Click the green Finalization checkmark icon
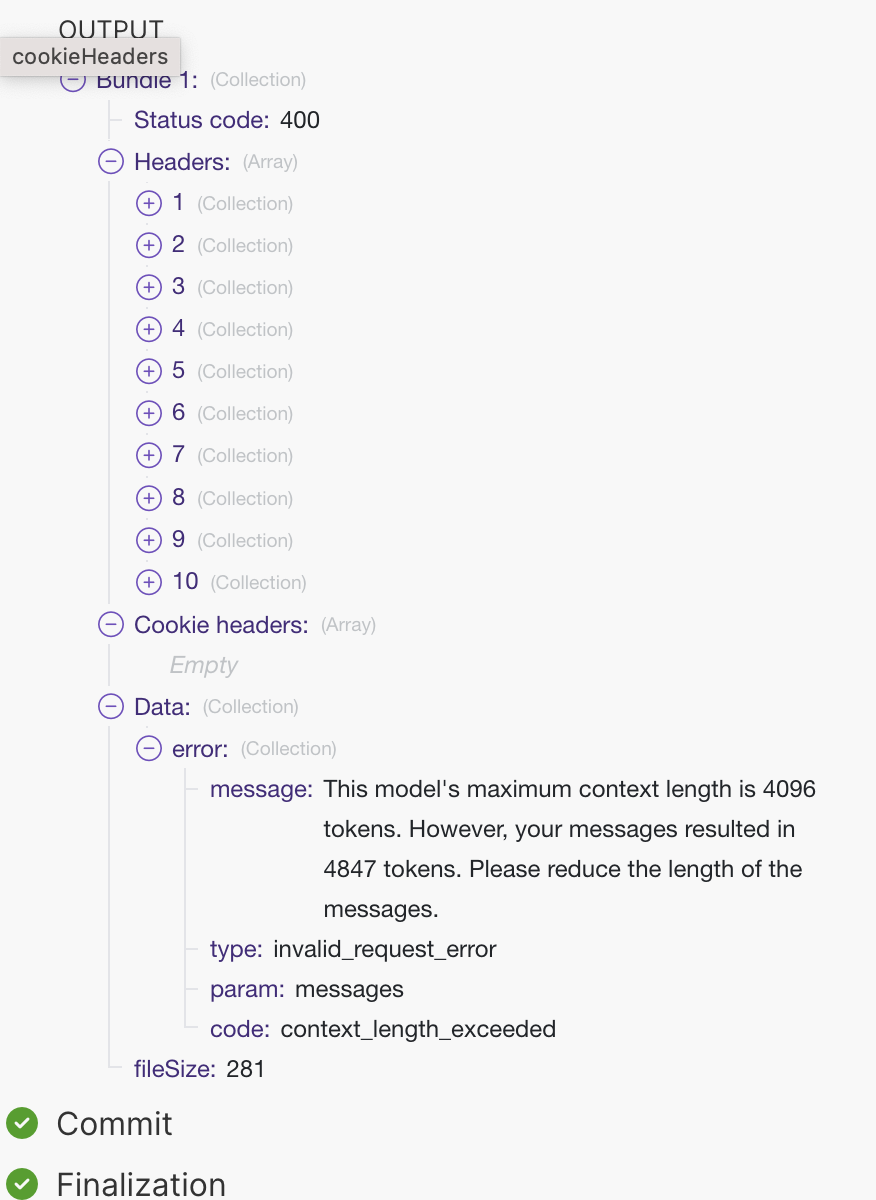This screenshot has width=876, height=1200. (22, 1184)
